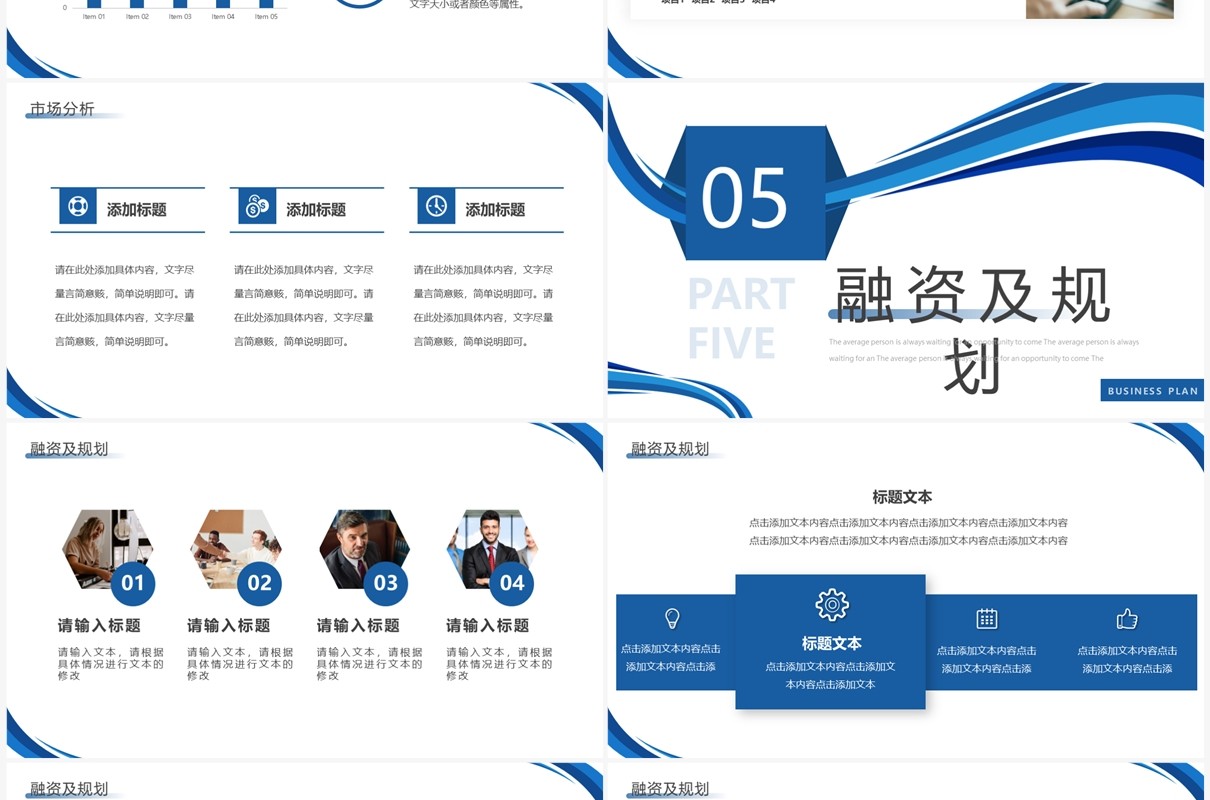The height and width of the screenshot is (800, 1210).
Task: Select the description text under the calendar icon
Action: coord(987,660)
